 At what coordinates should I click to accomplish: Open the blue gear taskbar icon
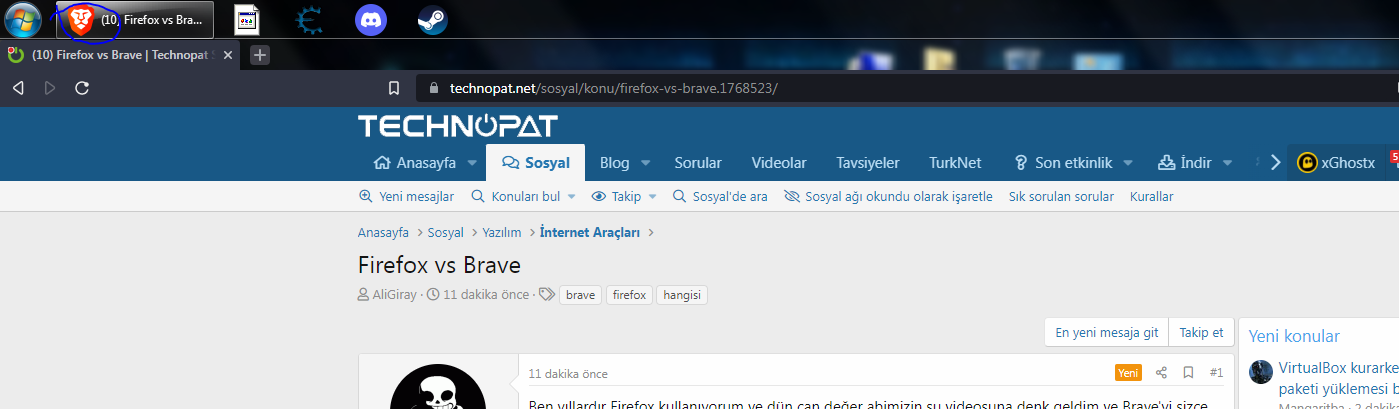pyautogui.click(x=310, y=19)
